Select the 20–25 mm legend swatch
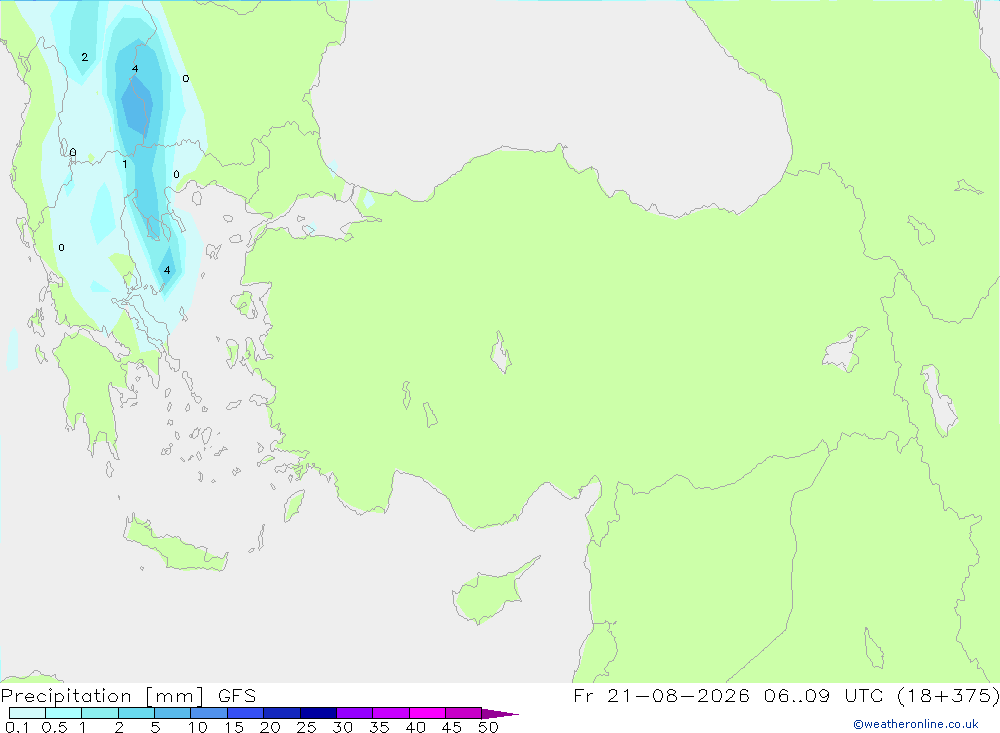Screen dimensions: 1000x733 [x=282, y=713]
